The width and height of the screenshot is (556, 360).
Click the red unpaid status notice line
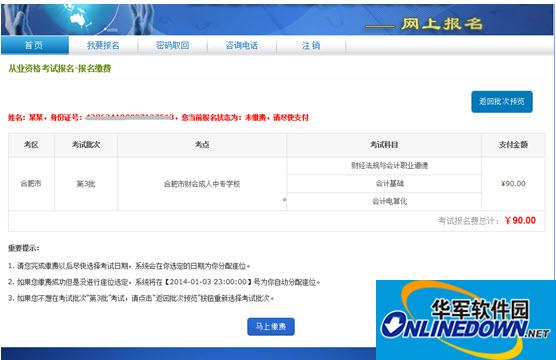(159, 117)
